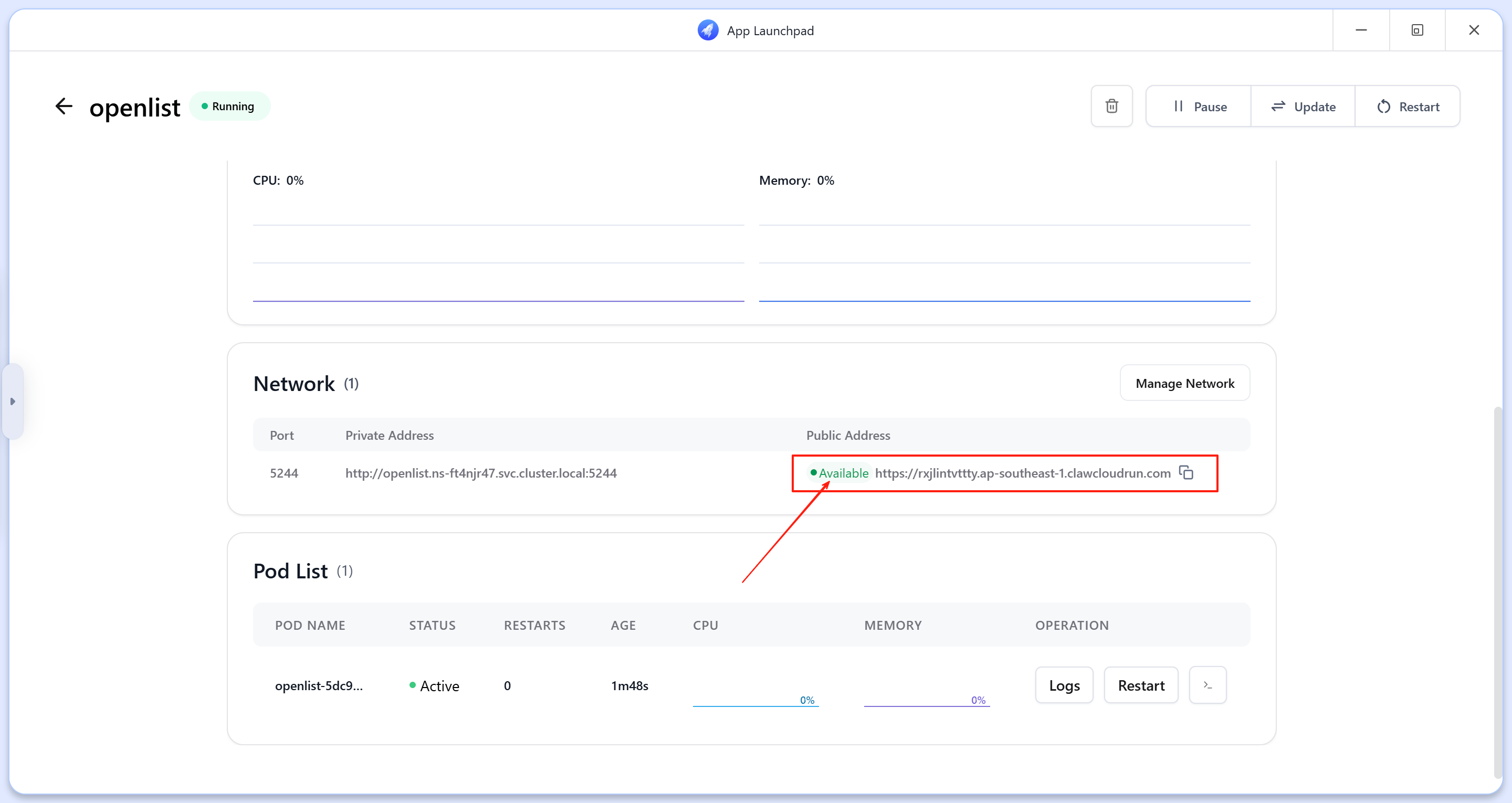The height and width of the screenshot is (803, 1512).
Task: Go back using the arrow beside openlist
Action: pyautogui.click(x=64, y=105)
